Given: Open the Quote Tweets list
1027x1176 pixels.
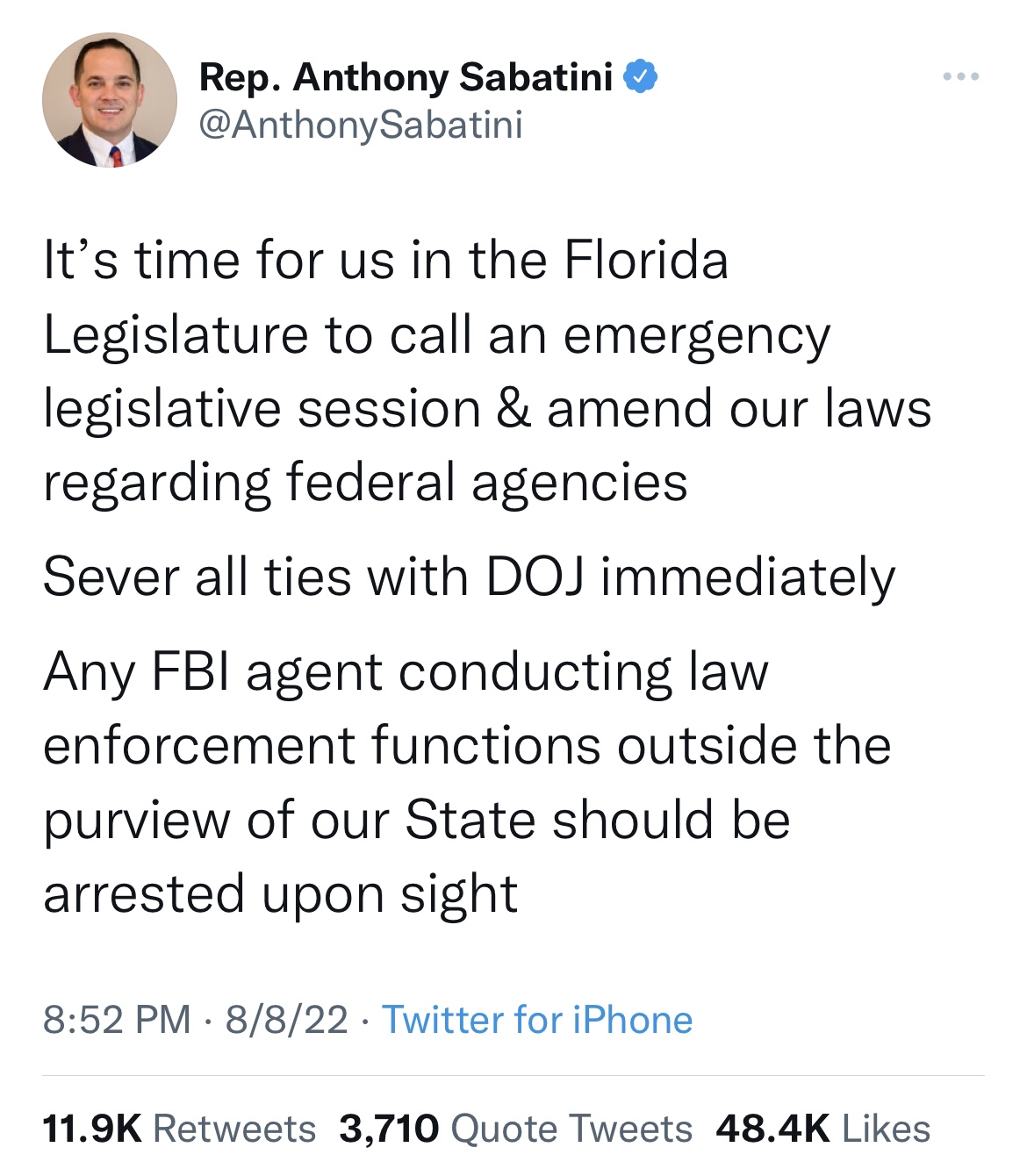Looking at the screenshot, I should tap(571, 1129).
